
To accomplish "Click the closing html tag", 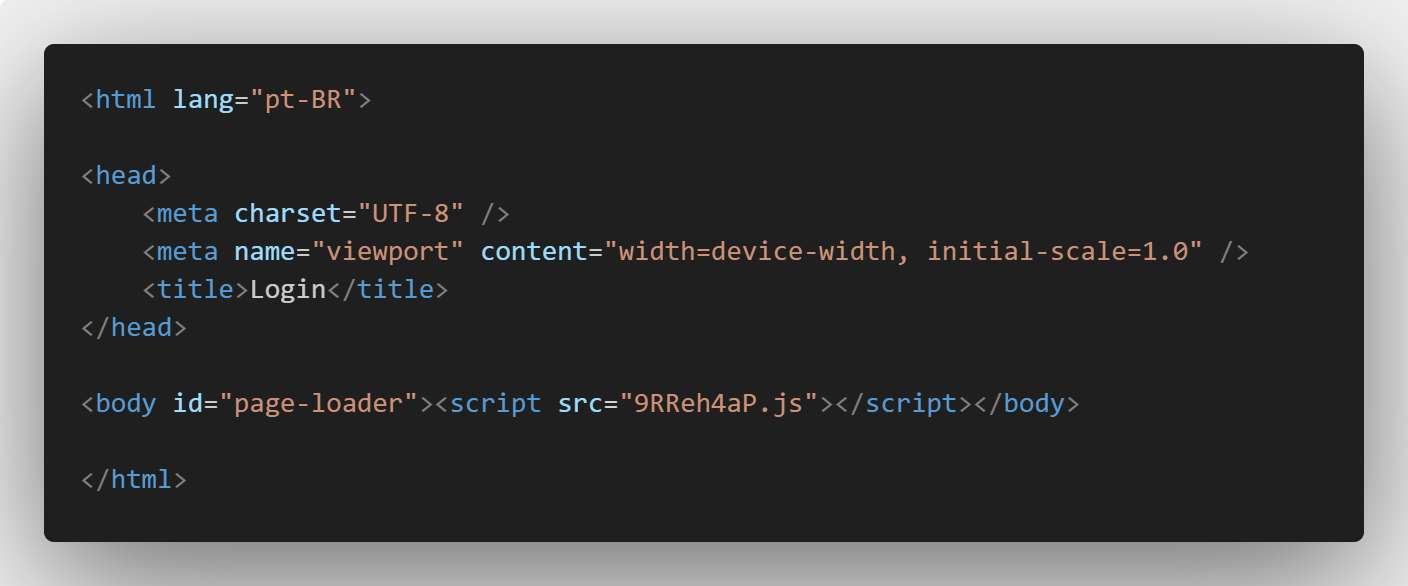I will [x=134, y=480].
